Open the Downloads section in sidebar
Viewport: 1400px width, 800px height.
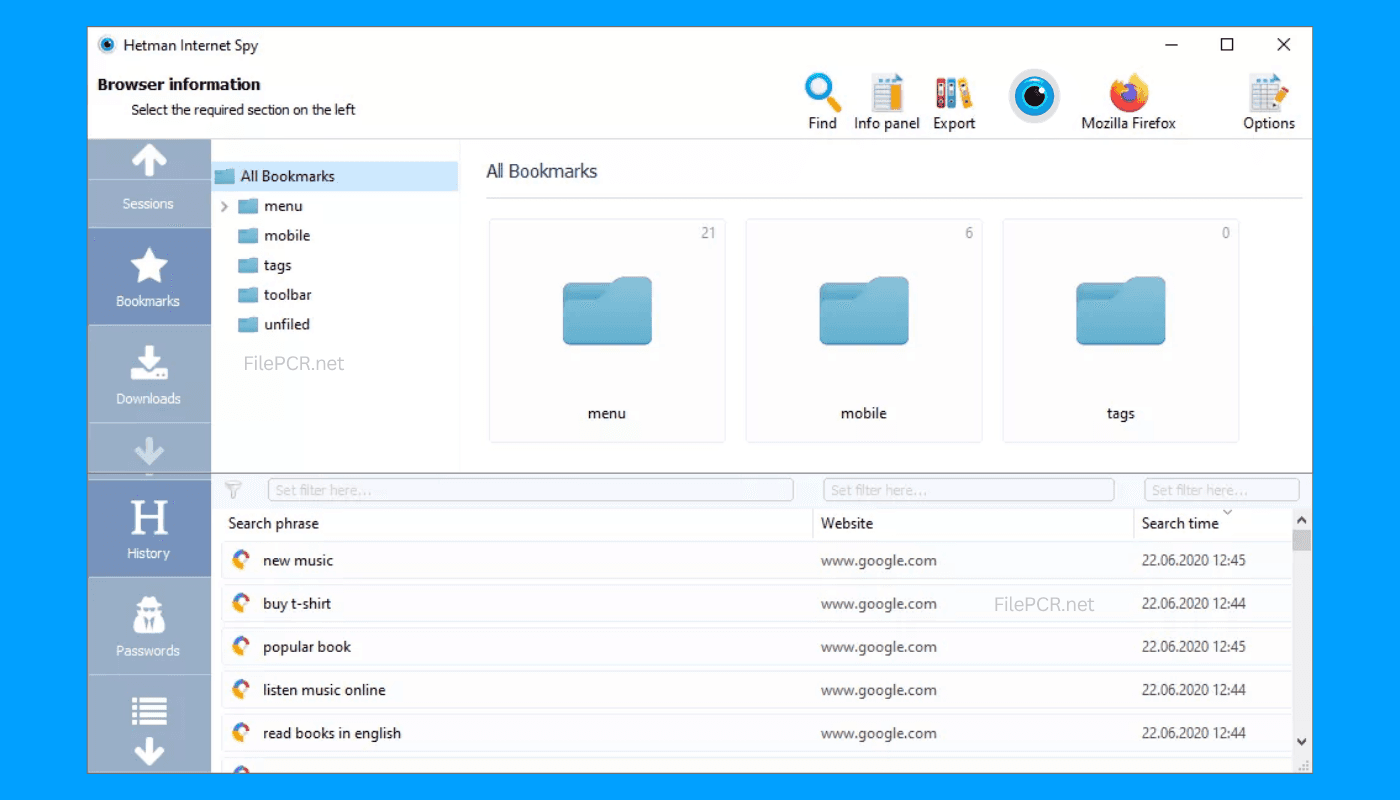click(148, 374)
